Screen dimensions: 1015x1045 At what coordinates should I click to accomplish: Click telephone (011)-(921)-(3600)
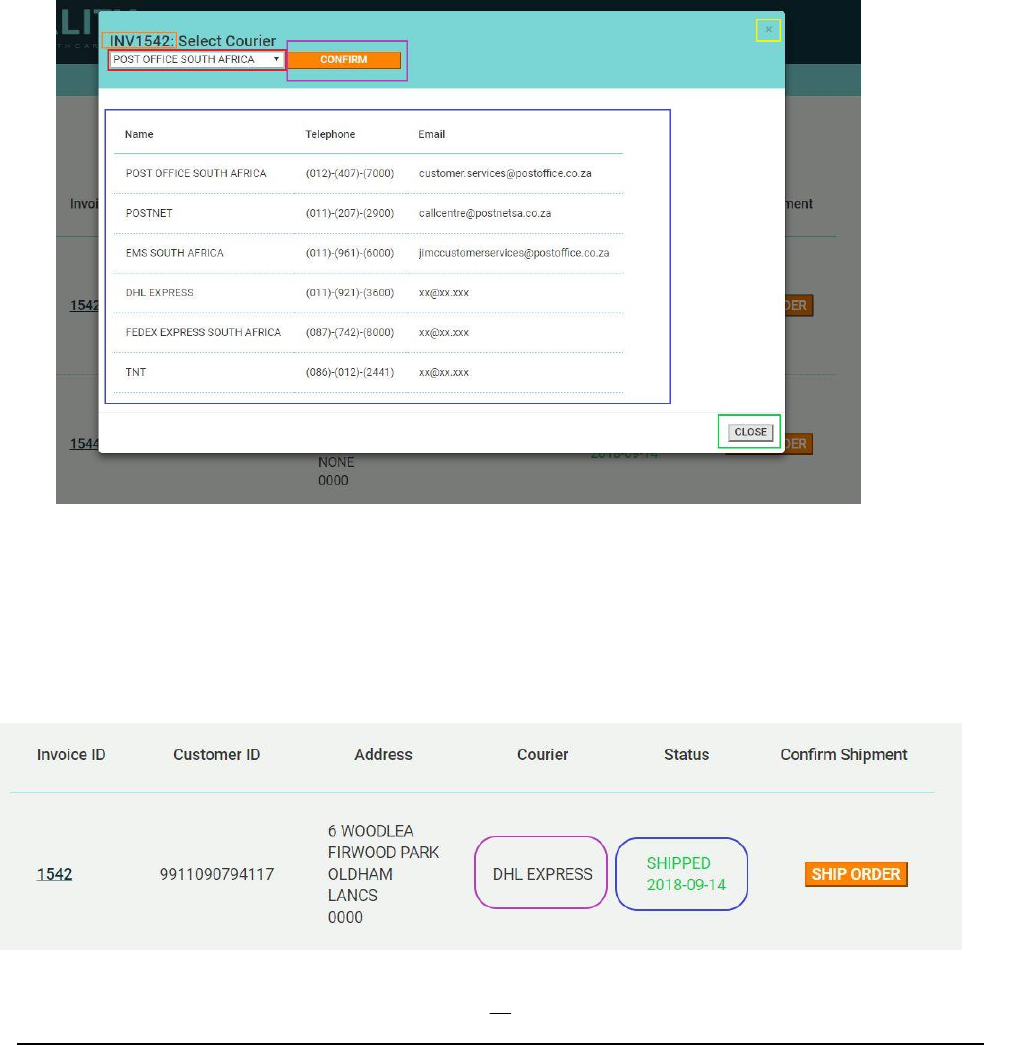tap(350, 293)
